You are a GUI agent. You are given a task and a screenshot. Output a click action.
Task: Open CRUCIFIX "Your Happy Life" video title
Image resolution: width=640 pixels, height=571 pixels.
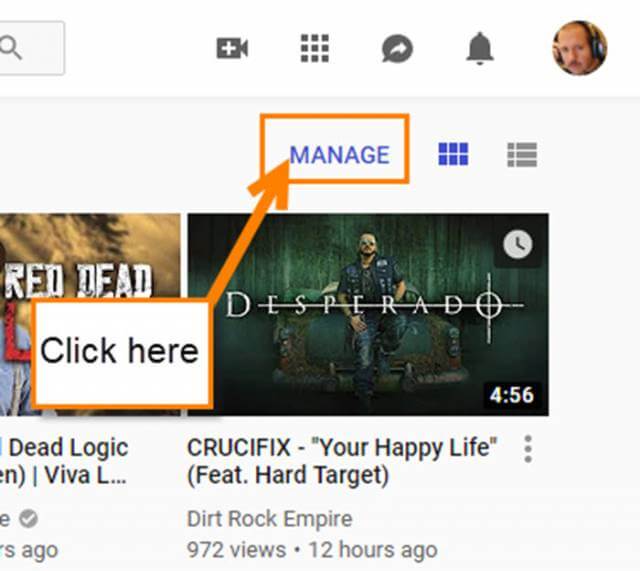tap(342, 461)
